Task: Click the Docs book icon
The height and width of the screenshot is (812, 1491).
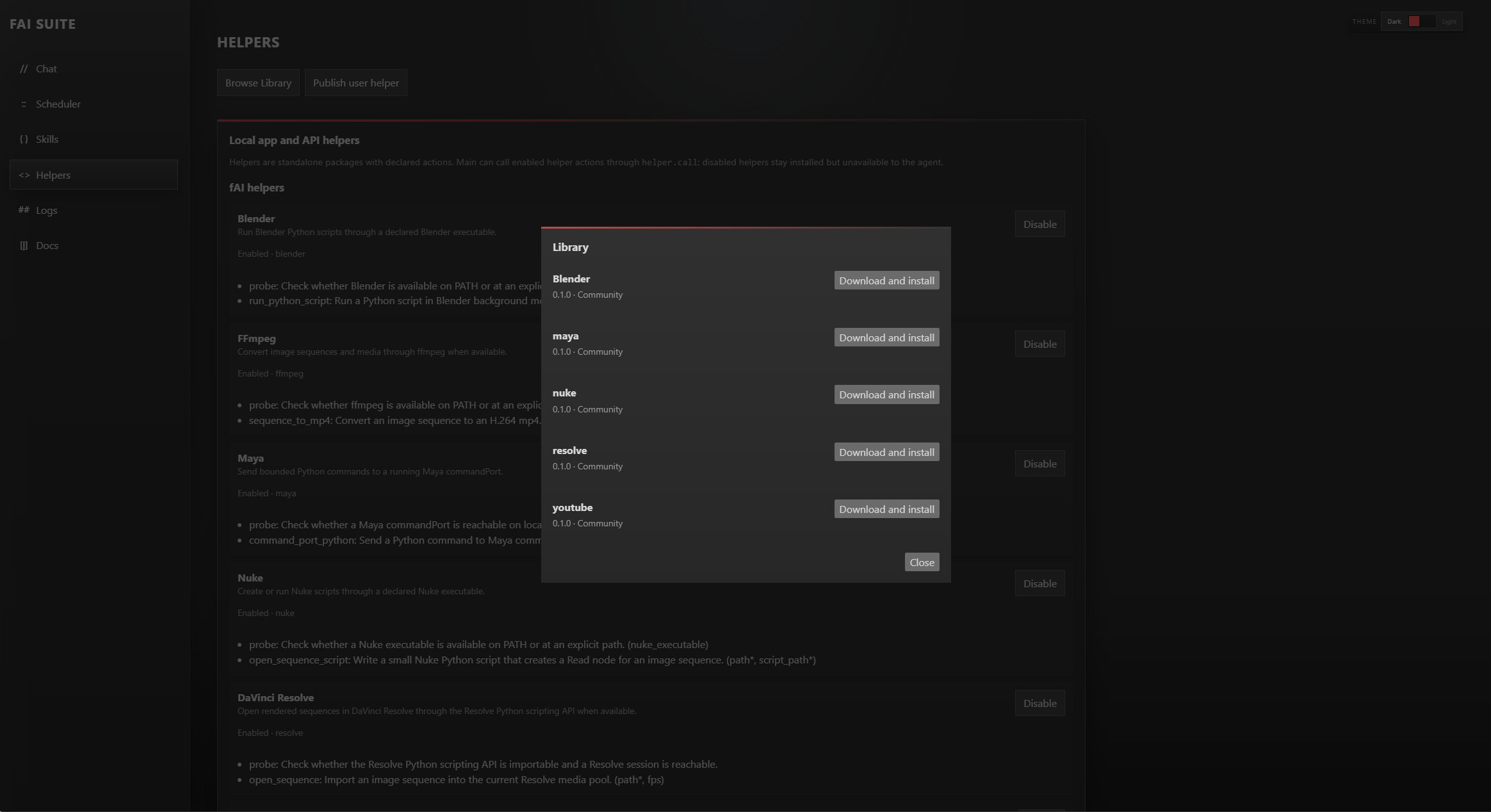Action: (x=24, y=245)
